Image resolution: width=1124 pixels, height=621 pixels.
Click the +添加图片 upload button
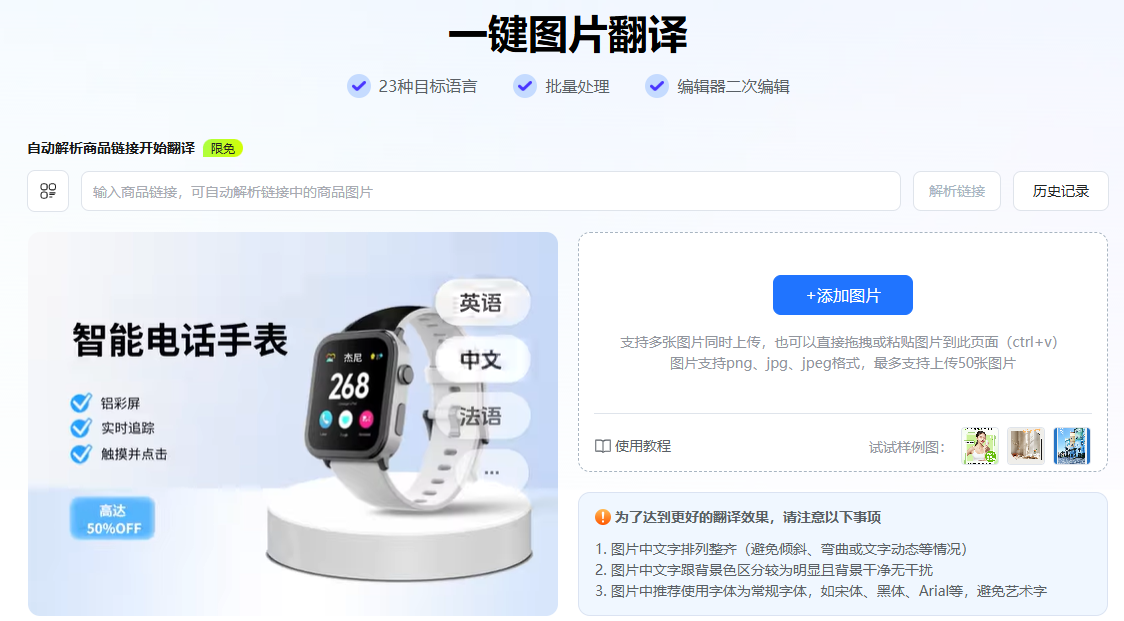pos(842,295)
